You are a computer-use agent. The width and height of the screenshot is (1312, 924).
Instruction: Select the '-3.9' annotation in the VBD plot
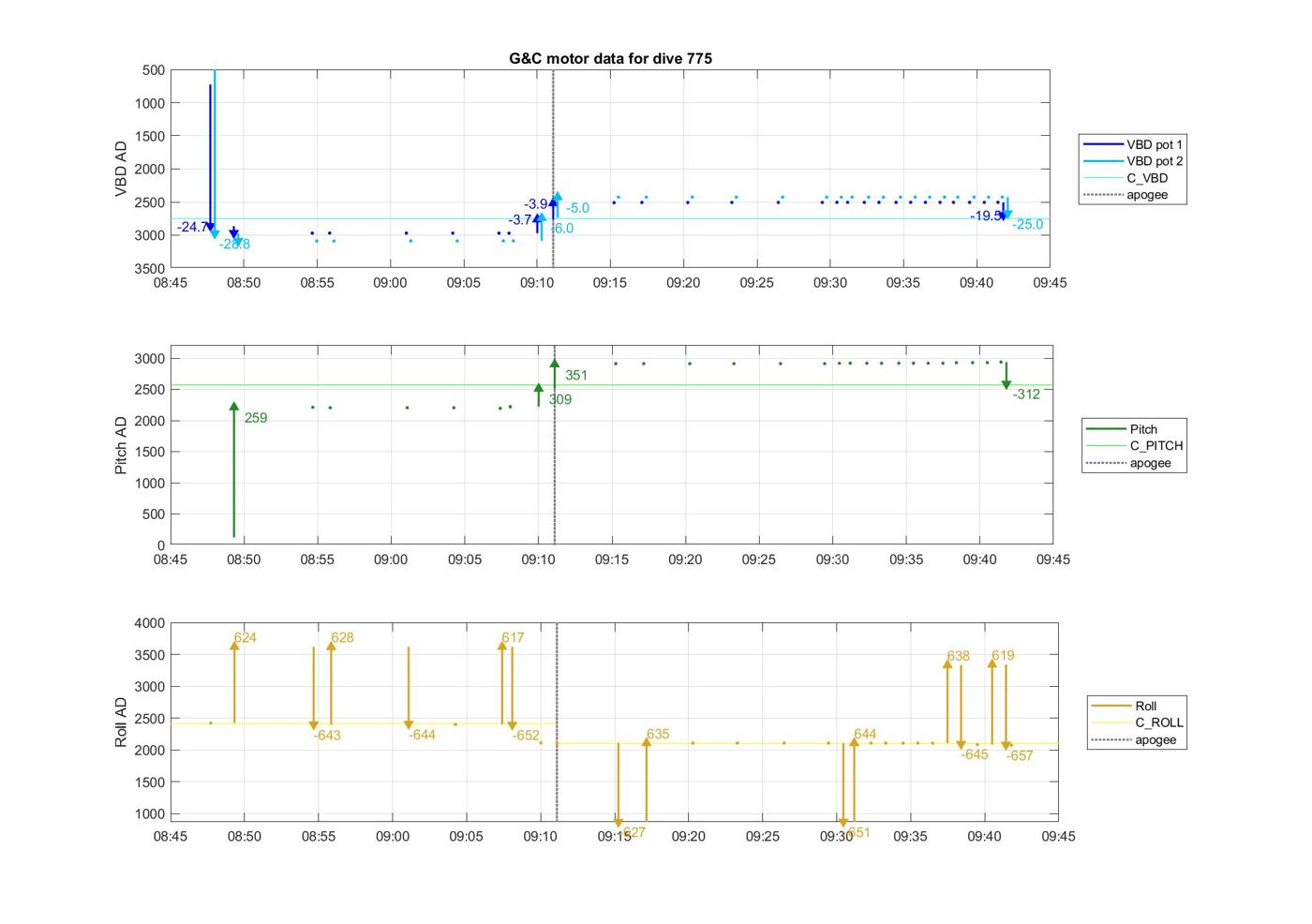tap(536, 203)
